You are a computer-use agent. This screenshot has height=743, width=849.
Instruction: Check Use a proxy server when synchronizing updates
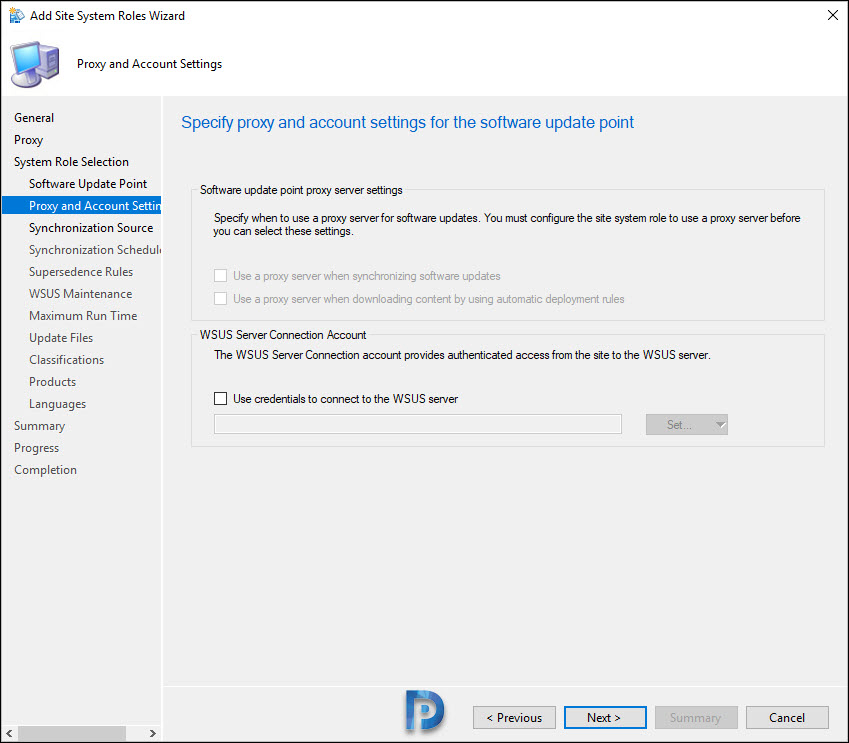pos(220,276)
